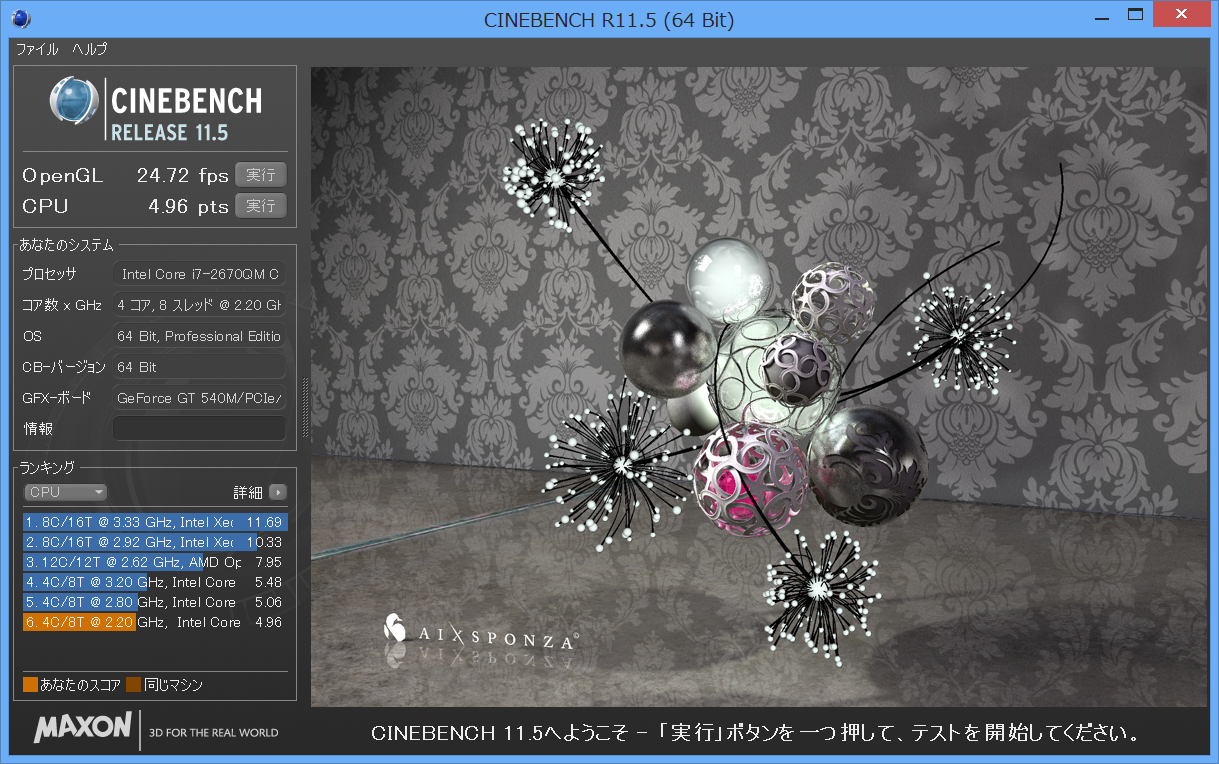Click the rendered scene preview image
The height and width of the screenshot is (764, 1219).
click(759, 386)
